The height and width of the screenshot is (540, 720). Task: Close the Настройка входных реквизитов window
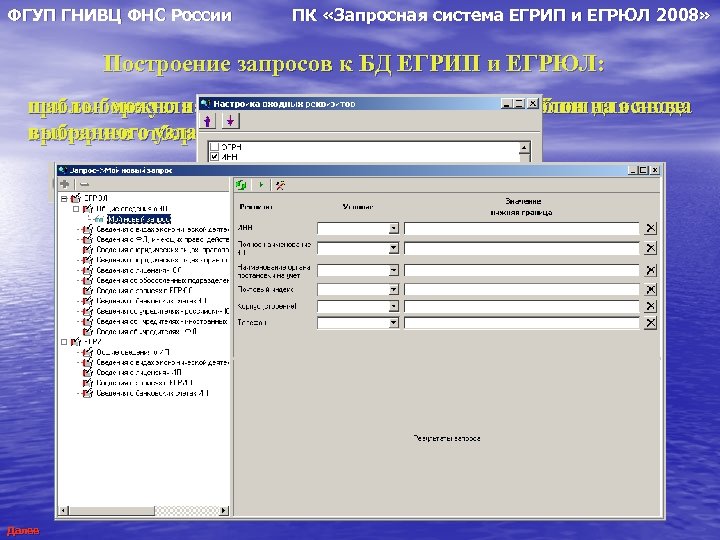[x=532, y=104]
